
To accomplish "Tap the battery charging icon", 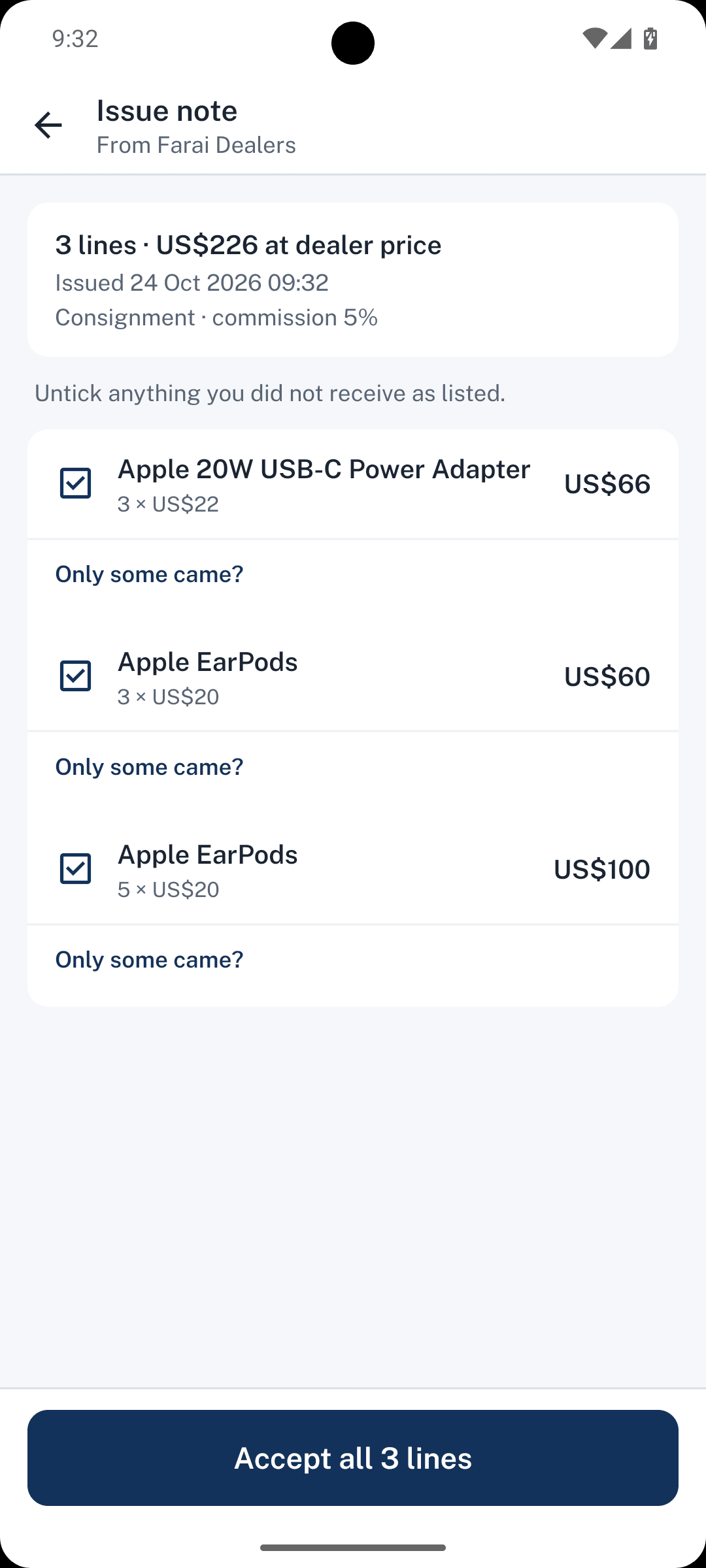I will 650,39.
